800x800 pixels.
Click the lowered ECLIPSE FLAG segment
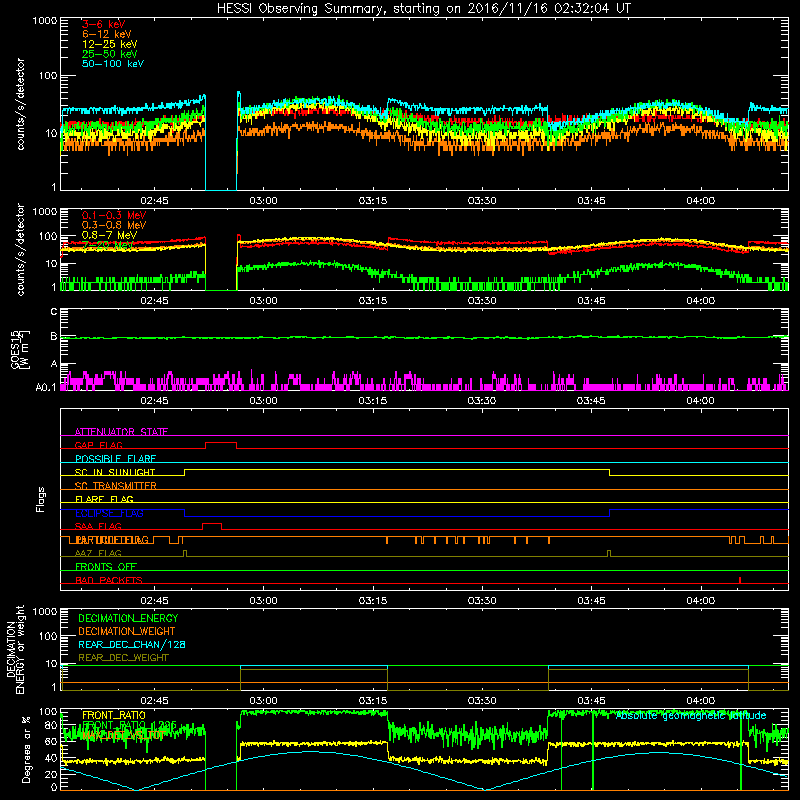tap(397, 516)
